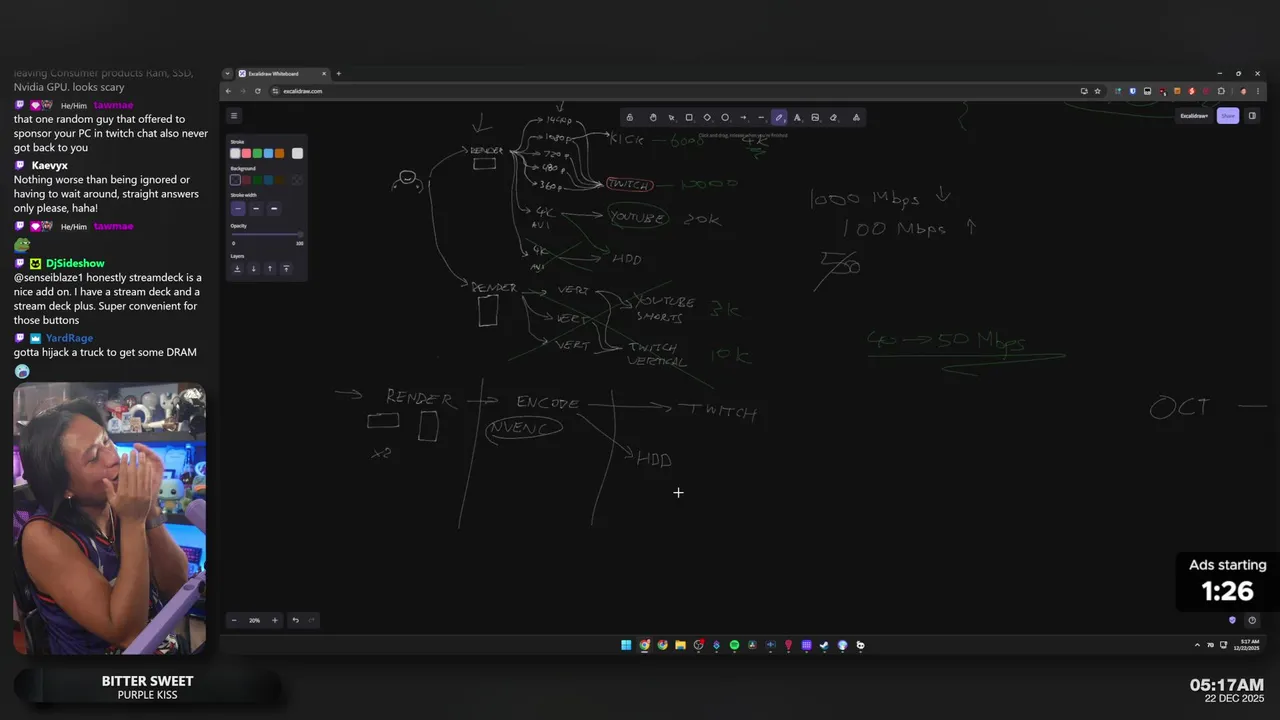Open the Windows Start menu

tap(626, 645)
